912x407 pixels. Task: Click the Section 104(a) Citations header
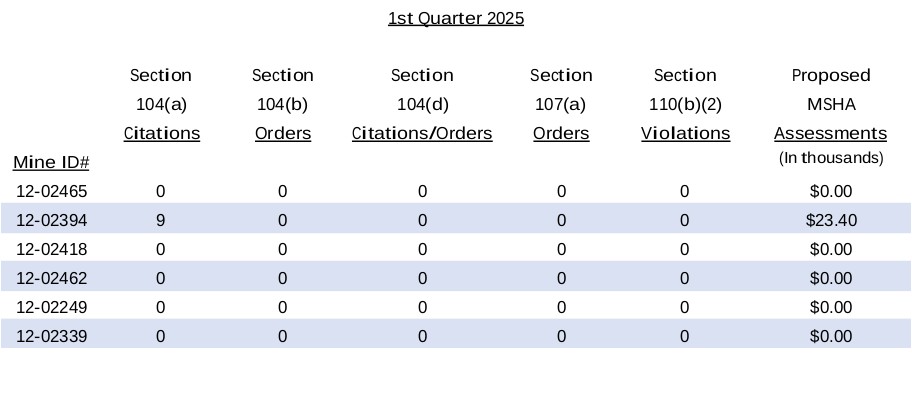pyautogui.click(x=161, y=104)
